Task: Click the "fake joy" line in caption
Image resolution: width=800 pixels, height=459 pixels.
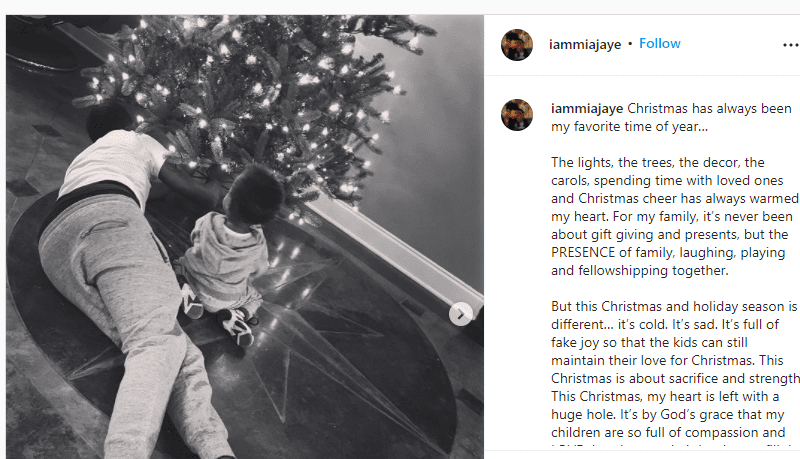Action: 649,342
